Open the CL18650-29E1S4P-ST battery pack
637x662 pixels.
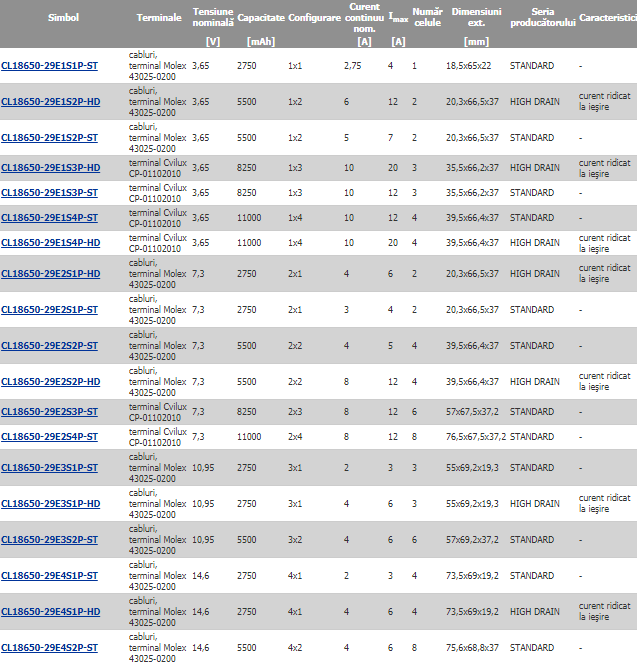tap(49, 217)
